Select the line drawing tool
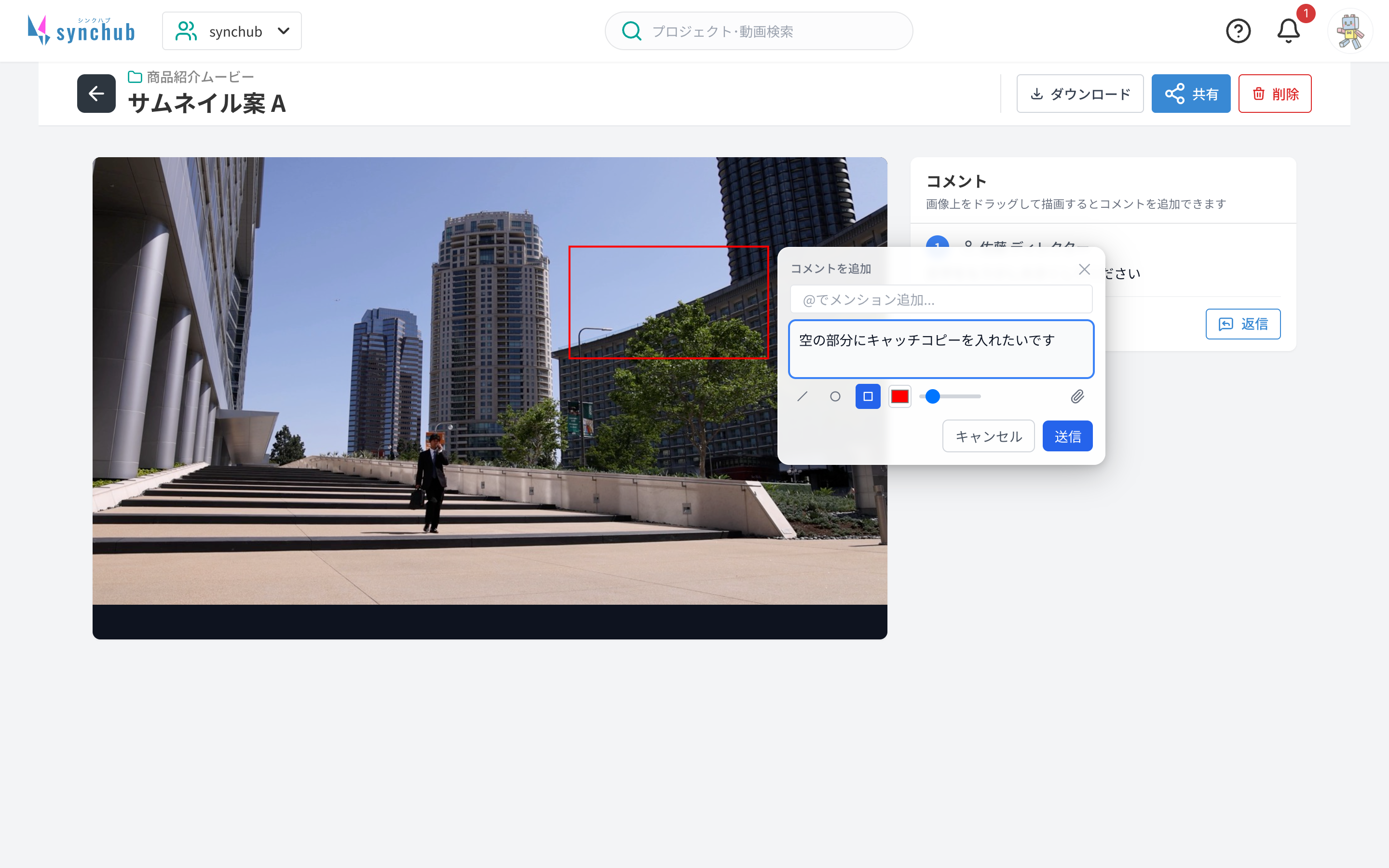This screenshot has width=1389, height=868. [x=803, y=397]
